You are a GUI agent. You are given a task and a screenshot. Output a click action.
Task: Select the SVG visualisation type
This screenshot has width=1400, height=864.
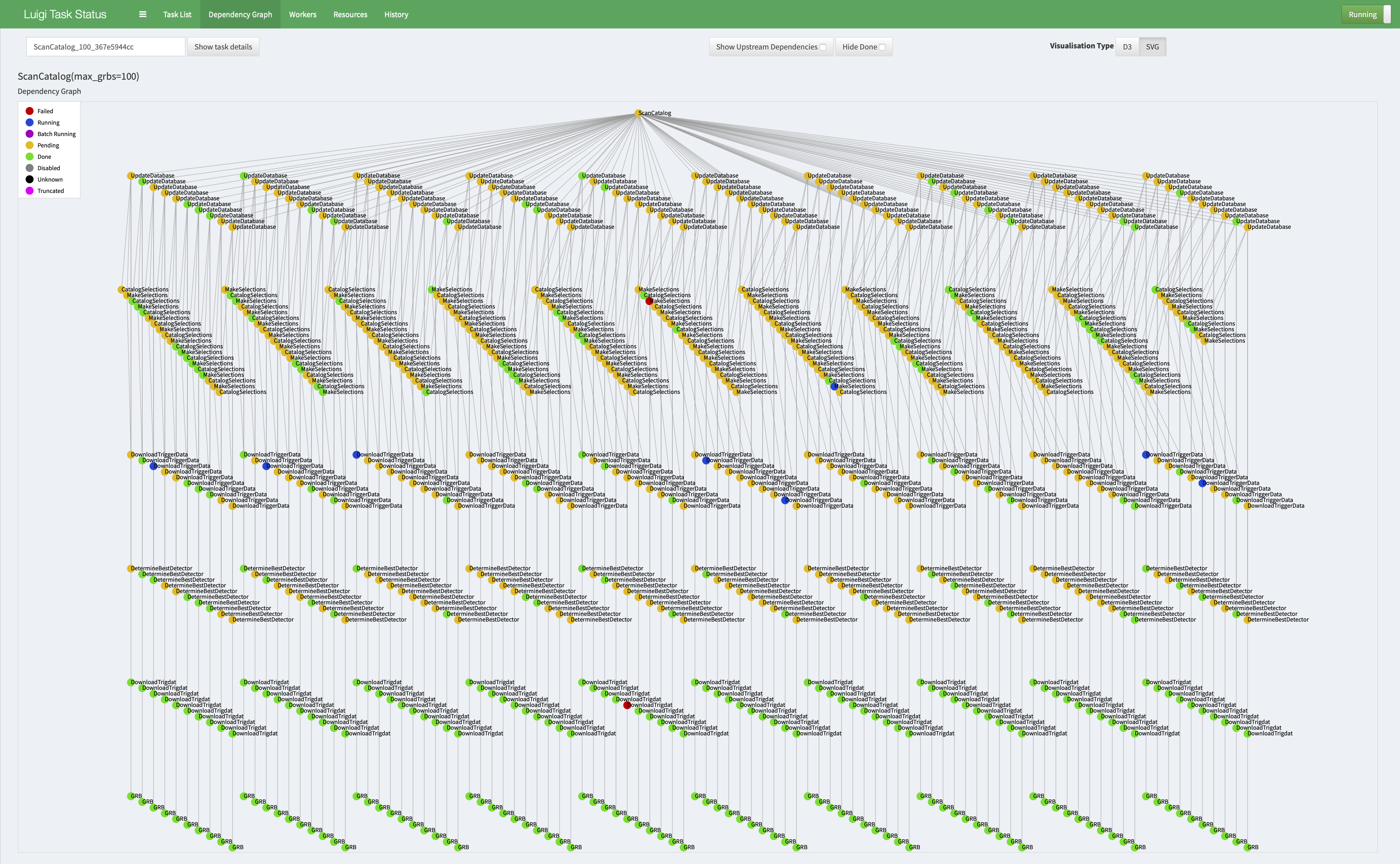[x=1152, y=47]
